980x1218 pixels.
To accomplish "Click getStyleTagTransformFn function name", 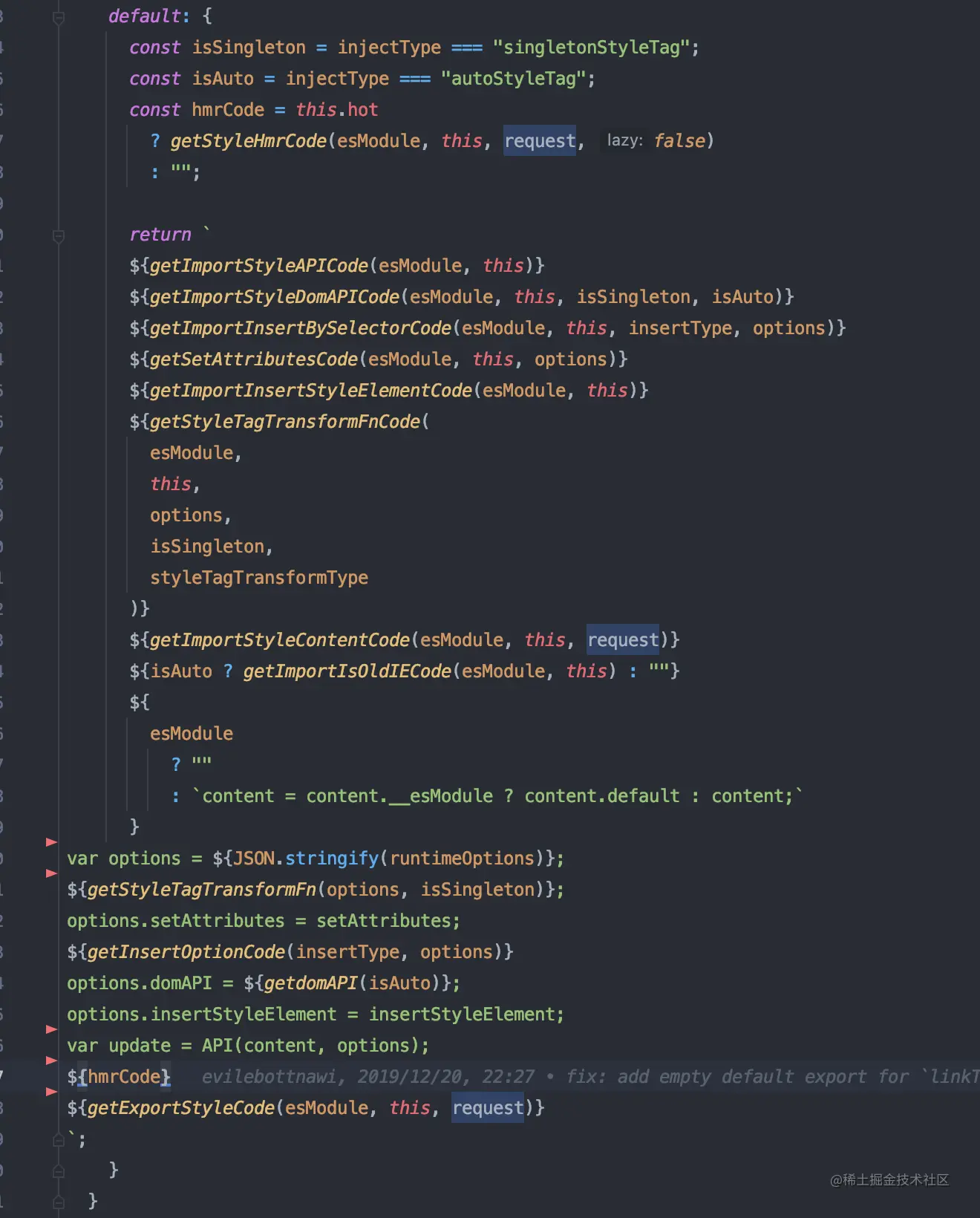I will (202, 889).
